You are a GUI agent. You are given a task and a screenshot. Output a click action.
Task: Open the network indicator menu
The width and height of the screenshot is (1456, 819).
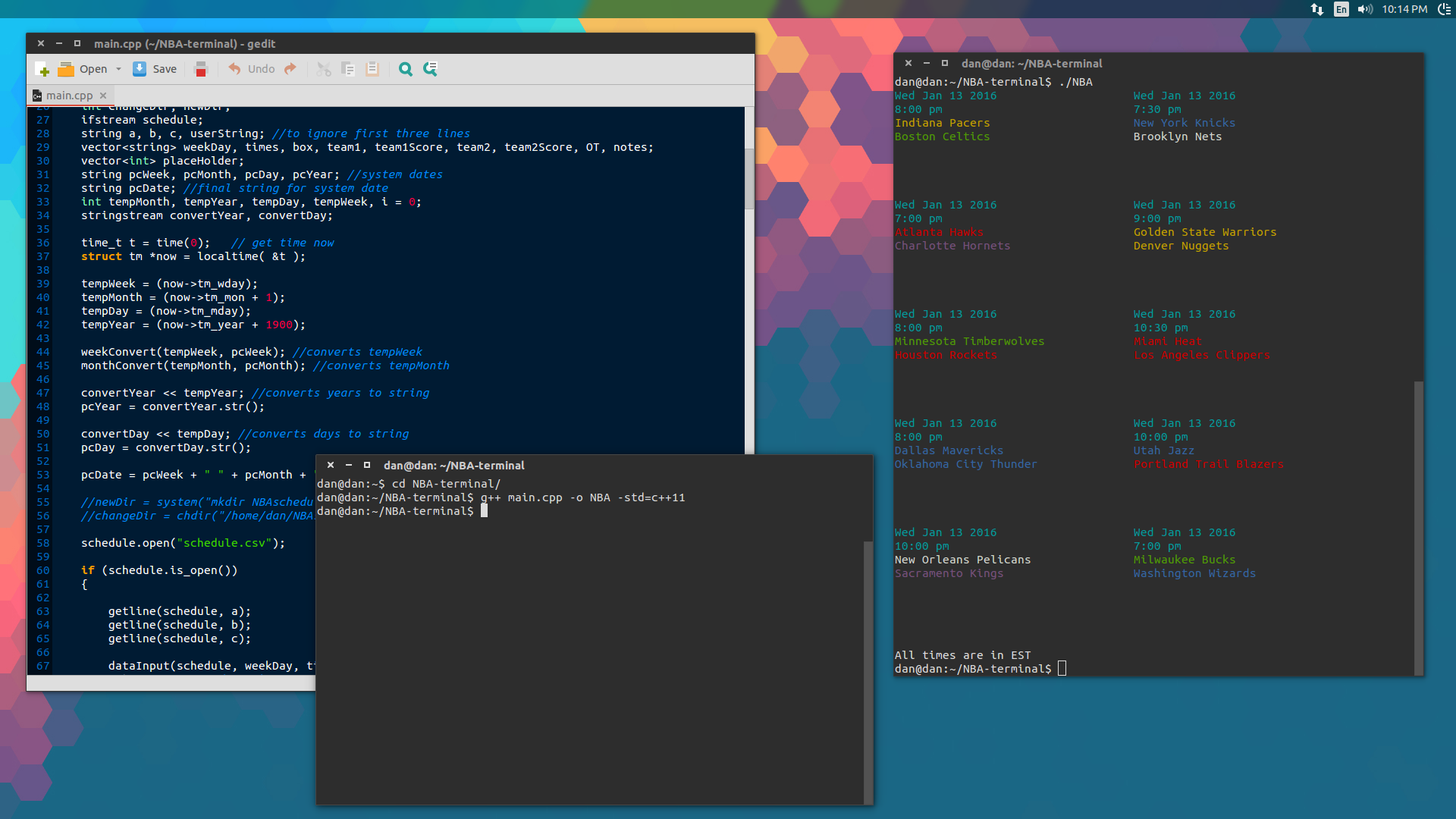tap(1317, 9)
